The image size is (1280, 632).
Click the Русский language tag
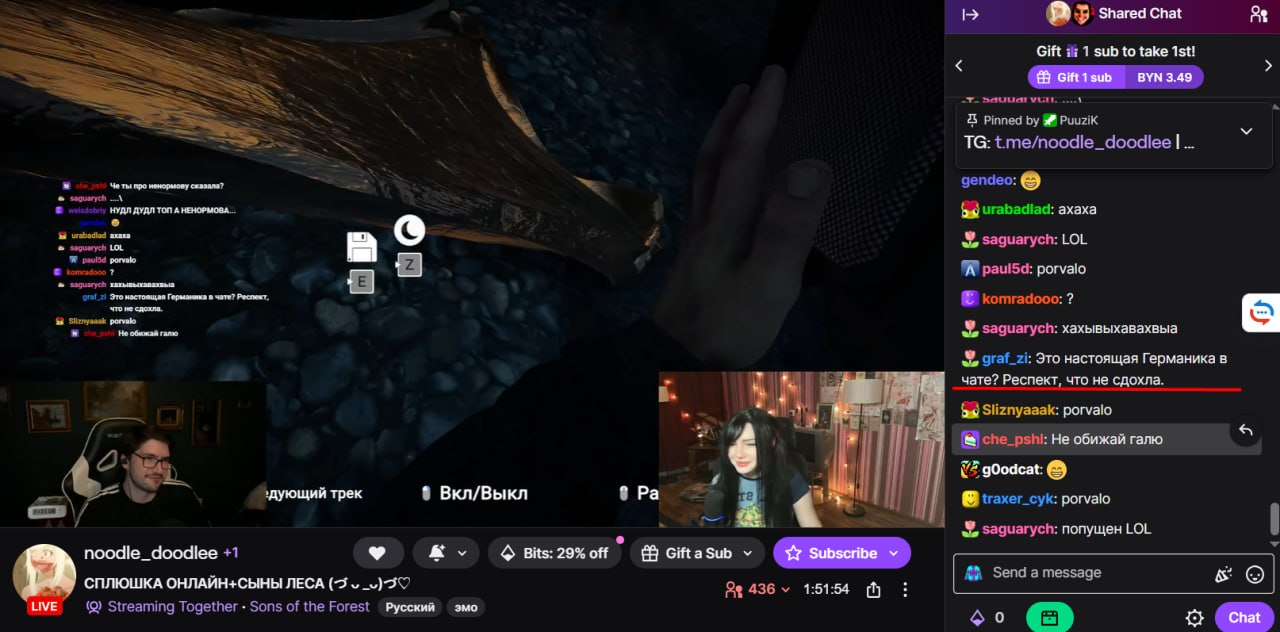pyautogui.click(x=410, y=607)
